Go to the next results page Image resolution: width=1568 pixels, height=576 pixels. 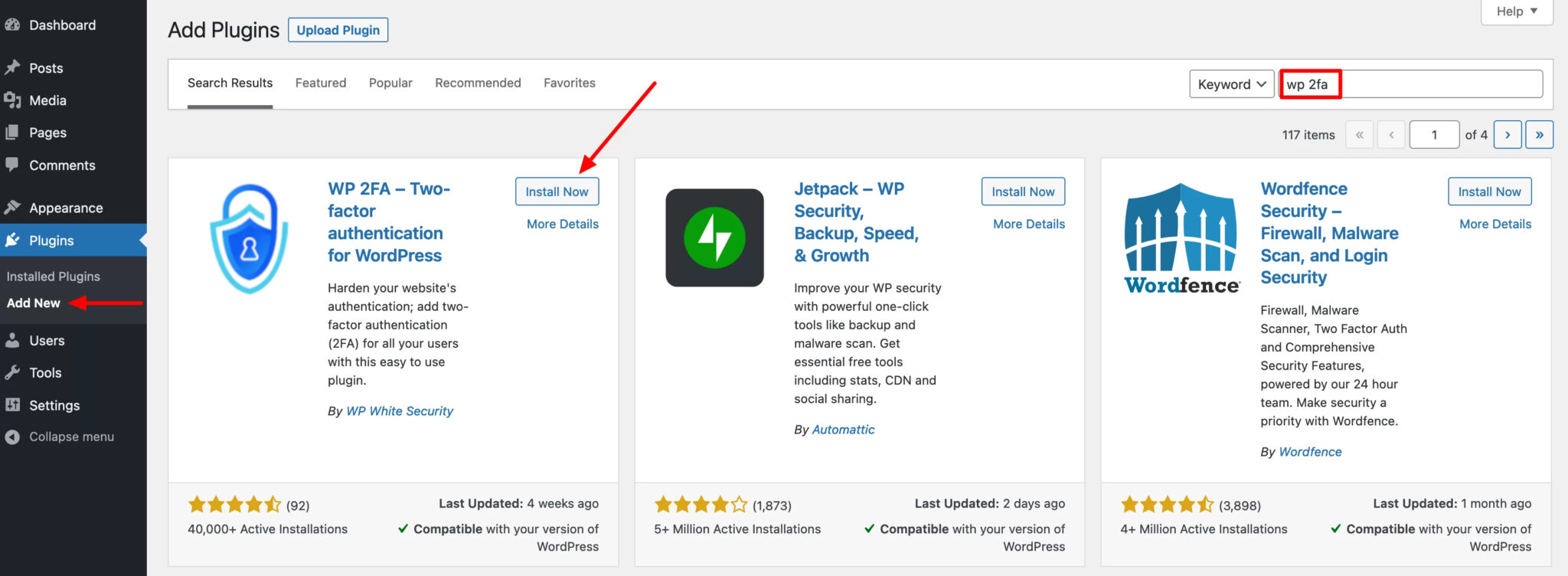pos(1508,135)
